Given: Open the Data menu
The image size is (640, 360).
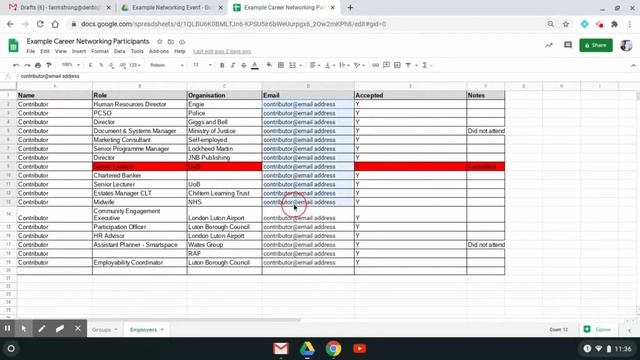Looking at the screenshot, I should click(120, 51).
